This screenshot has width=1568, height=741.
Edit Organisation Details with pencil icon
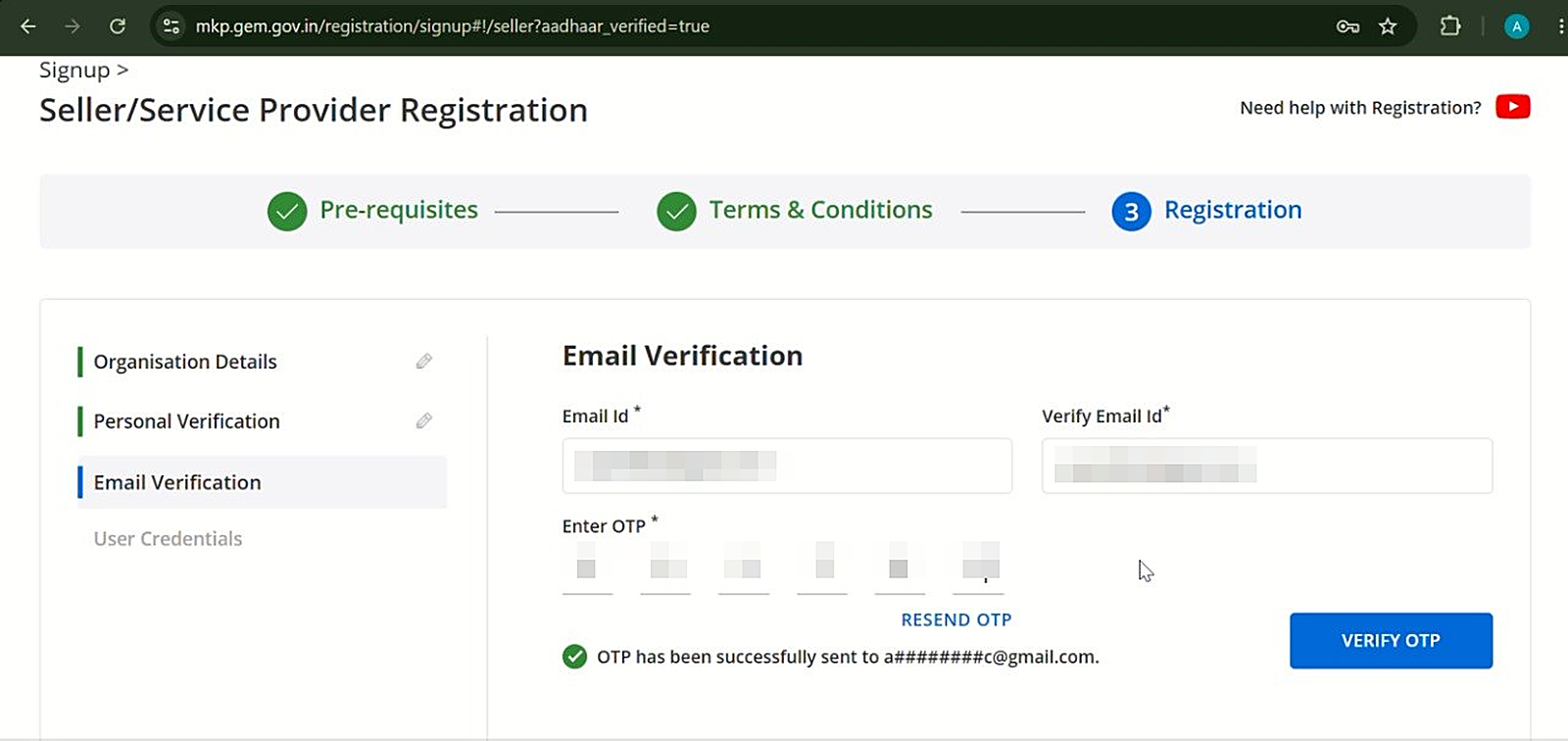pyautogui.click(x=423, y=362)
